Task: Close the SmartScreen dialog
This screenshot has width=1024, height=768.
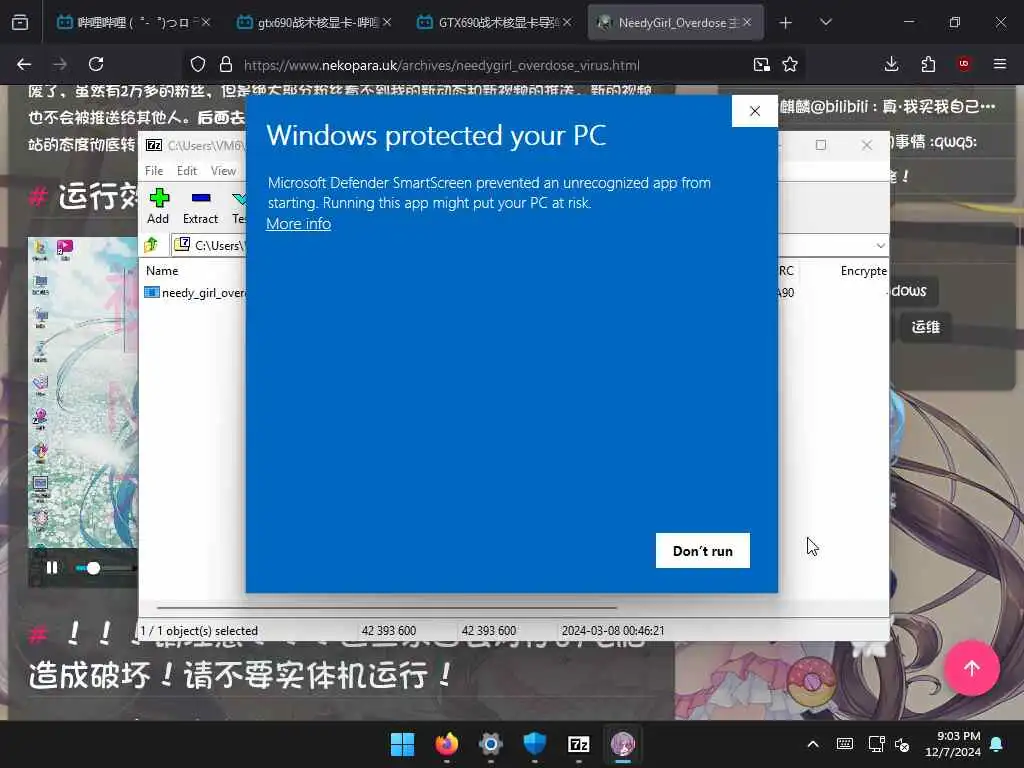Action: (755, 111)
